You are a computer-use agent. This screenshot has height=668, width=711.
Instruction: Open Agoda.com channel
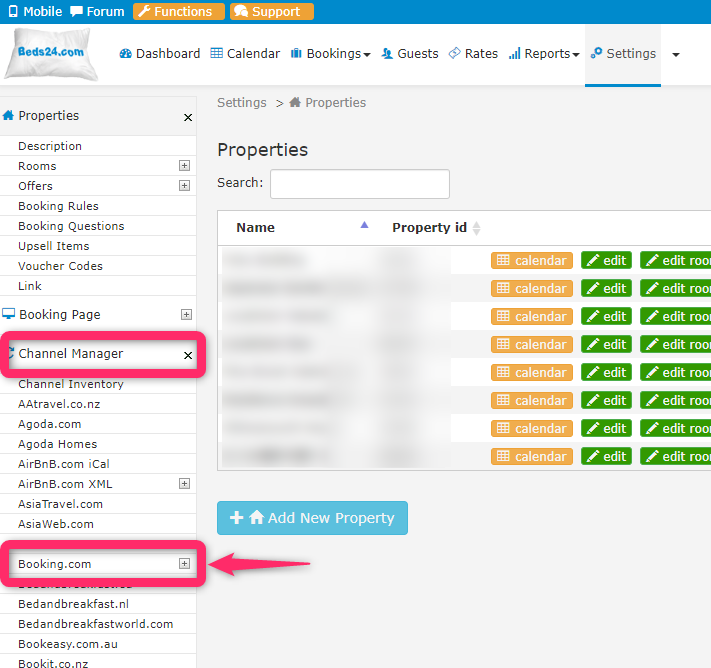[49, 424]
